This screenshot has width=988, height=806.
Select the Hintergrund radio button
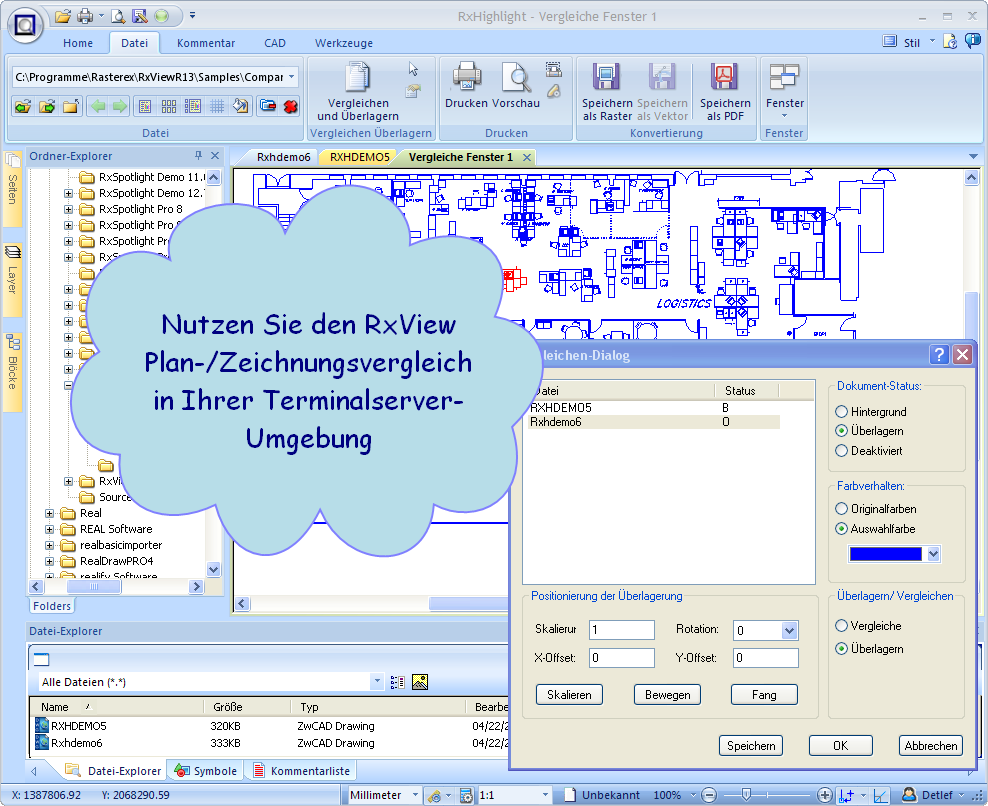(x=842, y=412)
